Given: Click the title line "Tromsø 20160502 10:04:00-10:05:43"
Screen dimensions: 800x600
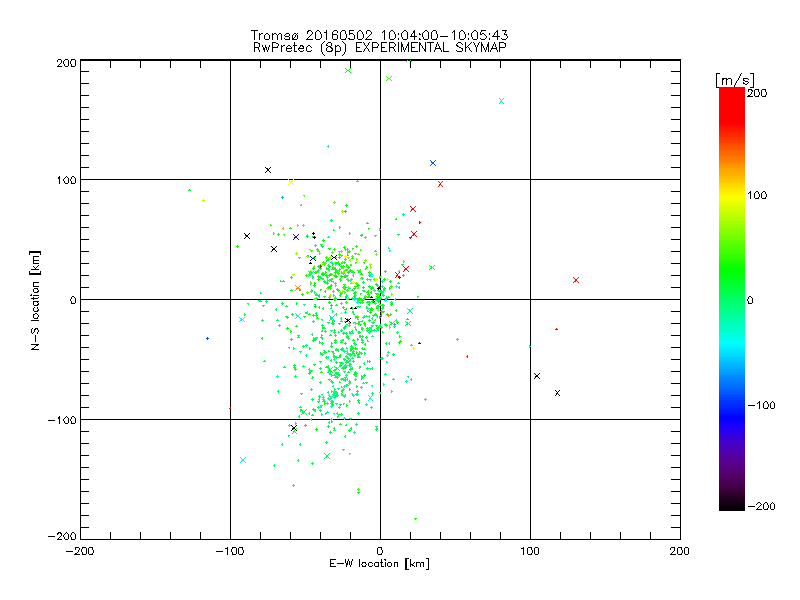Looking at the screenshot, I should click(x=379, y=35).
